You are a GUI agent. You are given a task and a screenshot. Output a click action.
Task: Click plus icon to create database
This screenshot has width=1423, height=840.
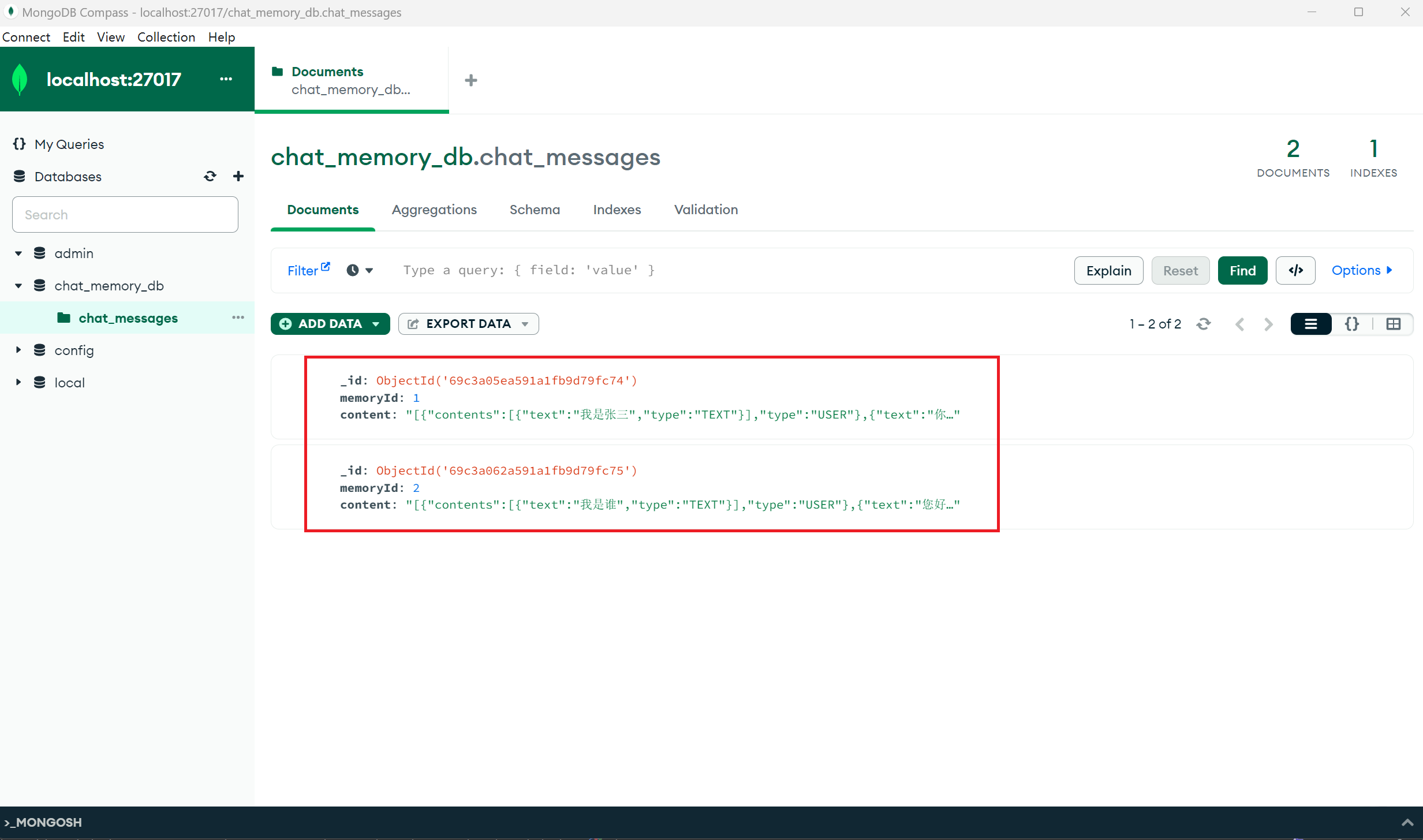click(x=238, y=177)
